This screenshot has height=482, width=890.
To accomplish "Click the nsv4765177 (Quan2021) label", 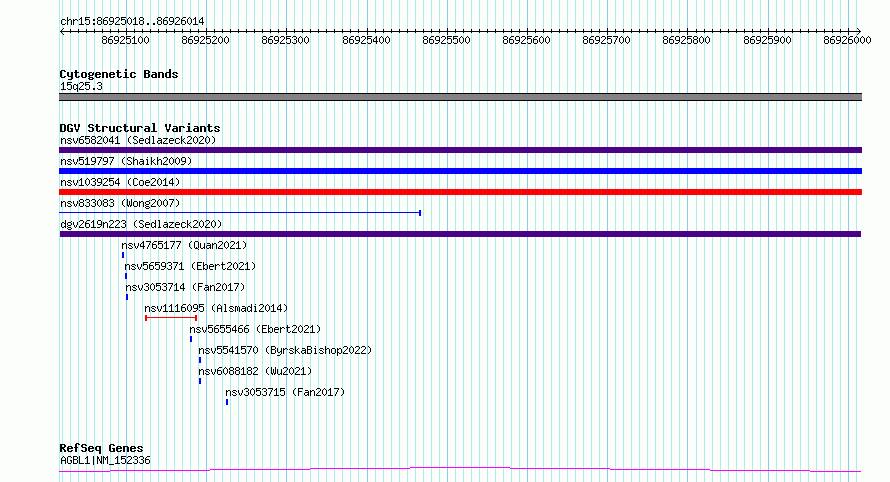I will click(184, 245).
